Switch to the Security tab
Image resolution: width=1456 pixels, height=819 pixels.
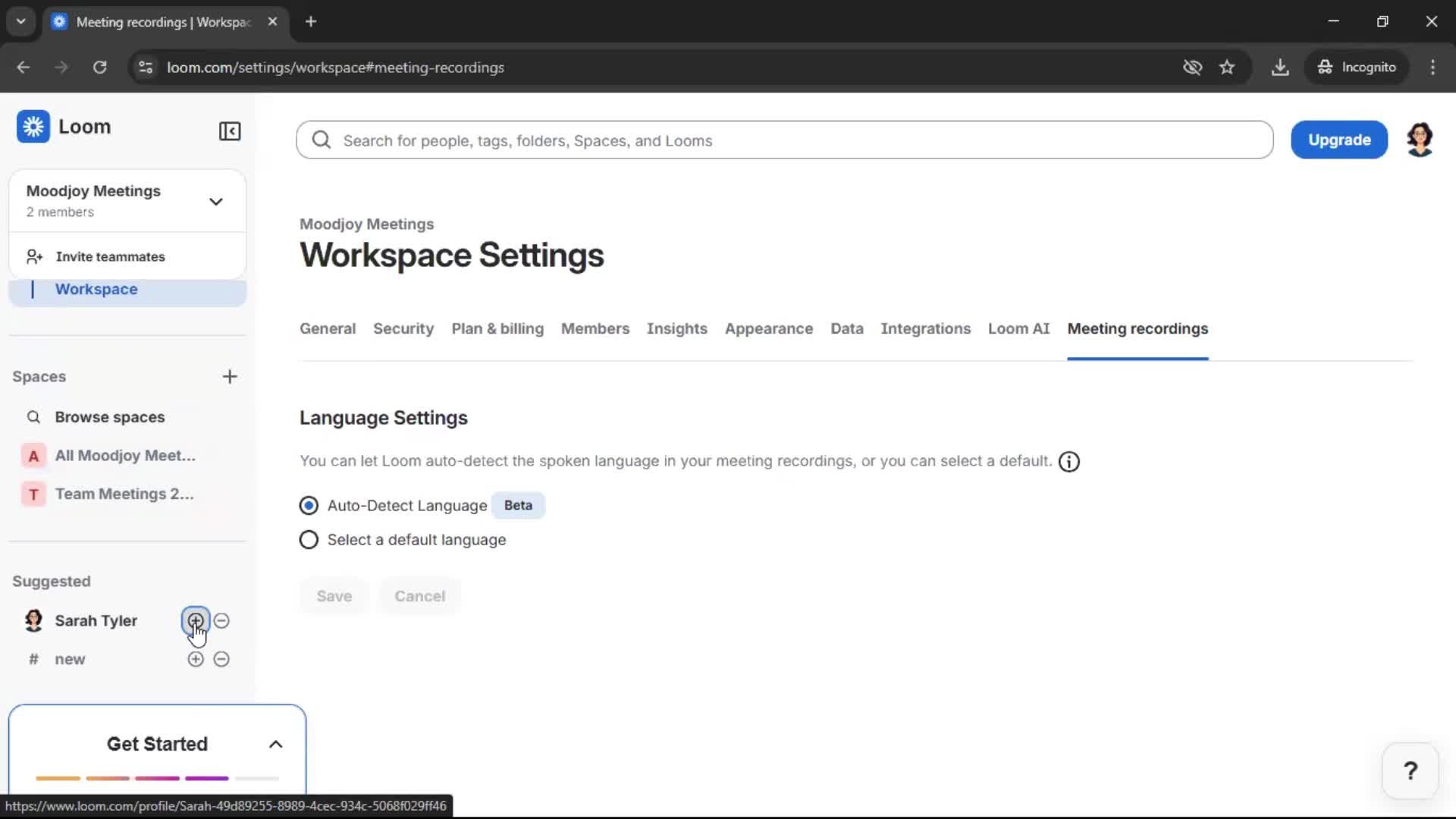[x=403, y=329]
